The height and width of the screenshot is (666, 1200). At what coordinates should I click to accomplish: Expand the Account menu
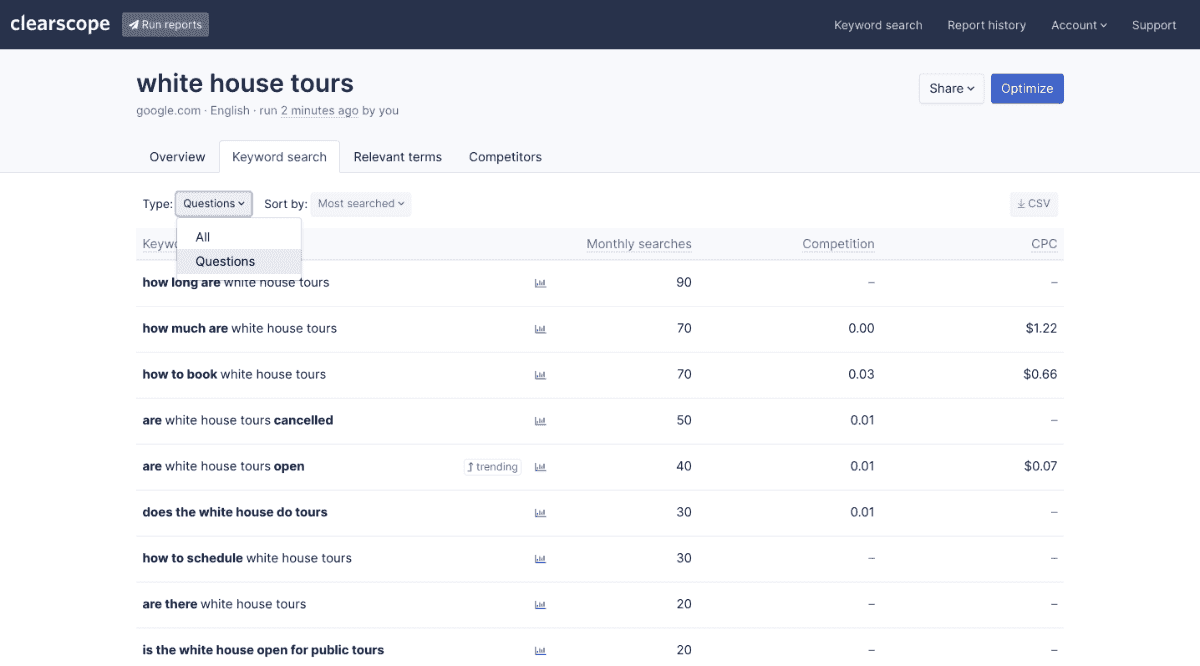pos(1078,25)
